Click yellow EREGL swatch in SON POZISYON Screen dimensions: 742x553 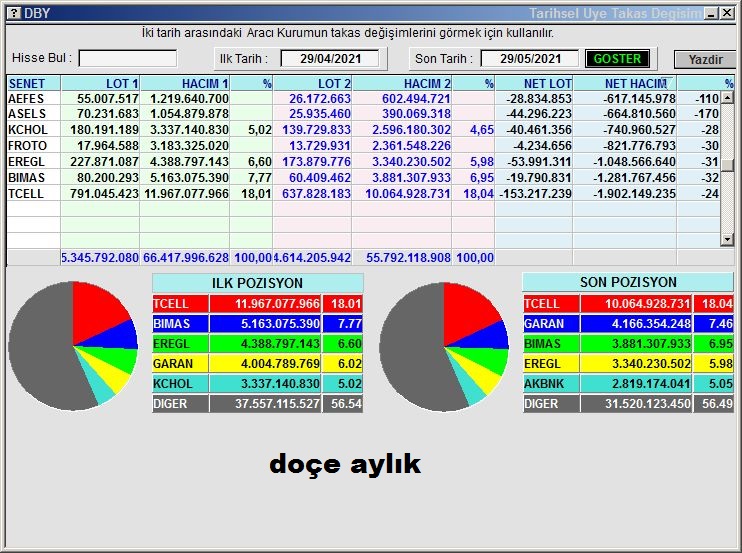(551, 364)
